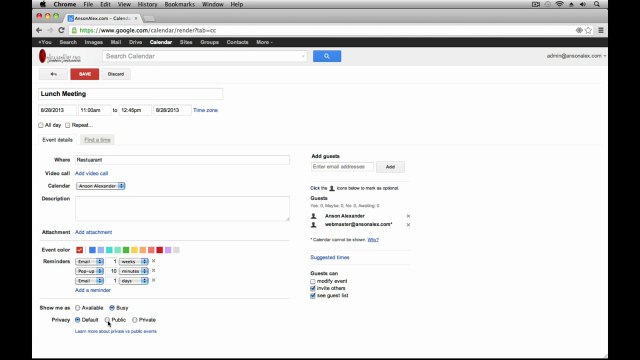Set Show me as Busy
Image resolution: width=640 pixels, height=360 pixels.
coord(112,308)
